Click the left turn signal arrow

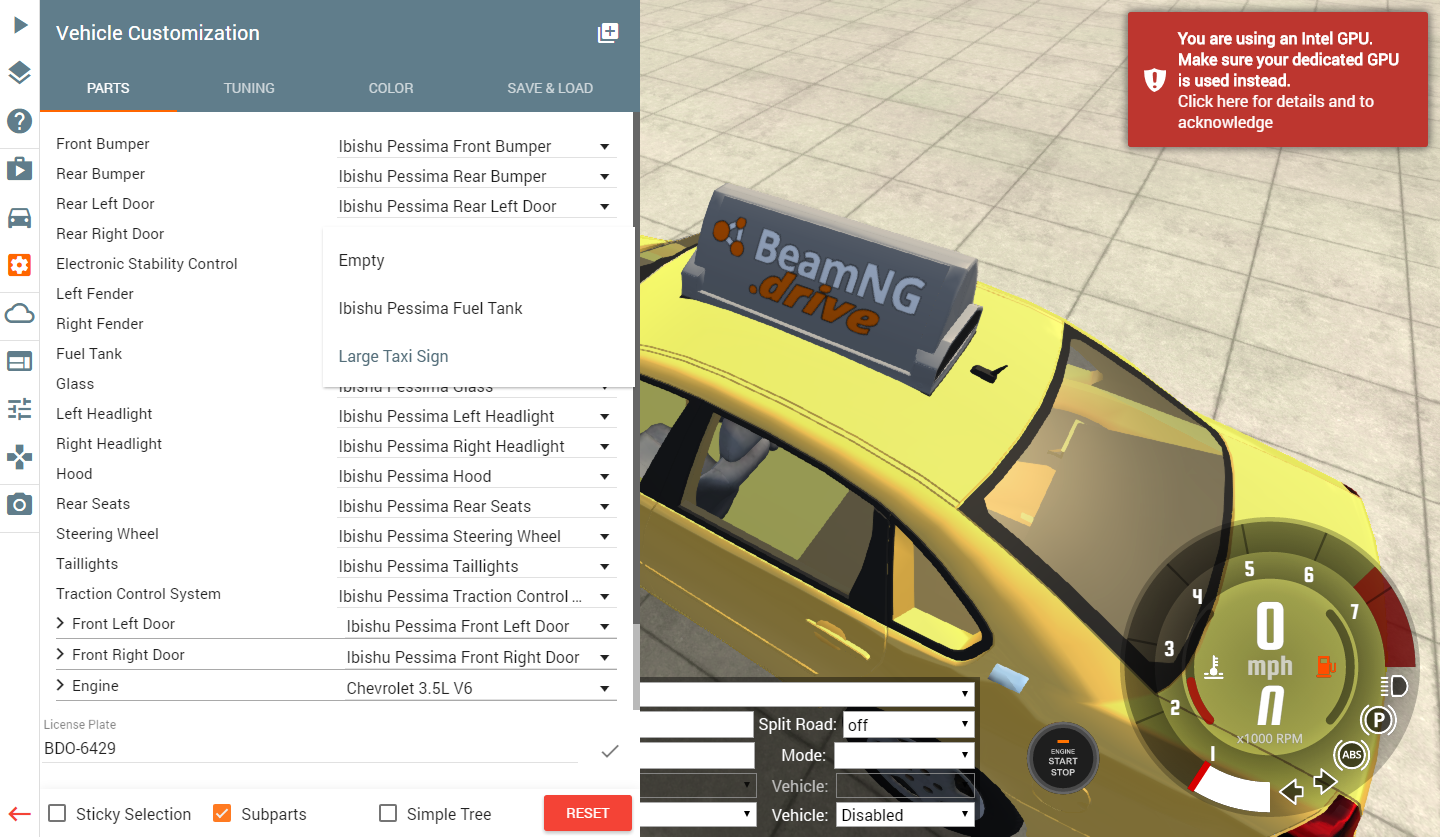(1292, 792)
